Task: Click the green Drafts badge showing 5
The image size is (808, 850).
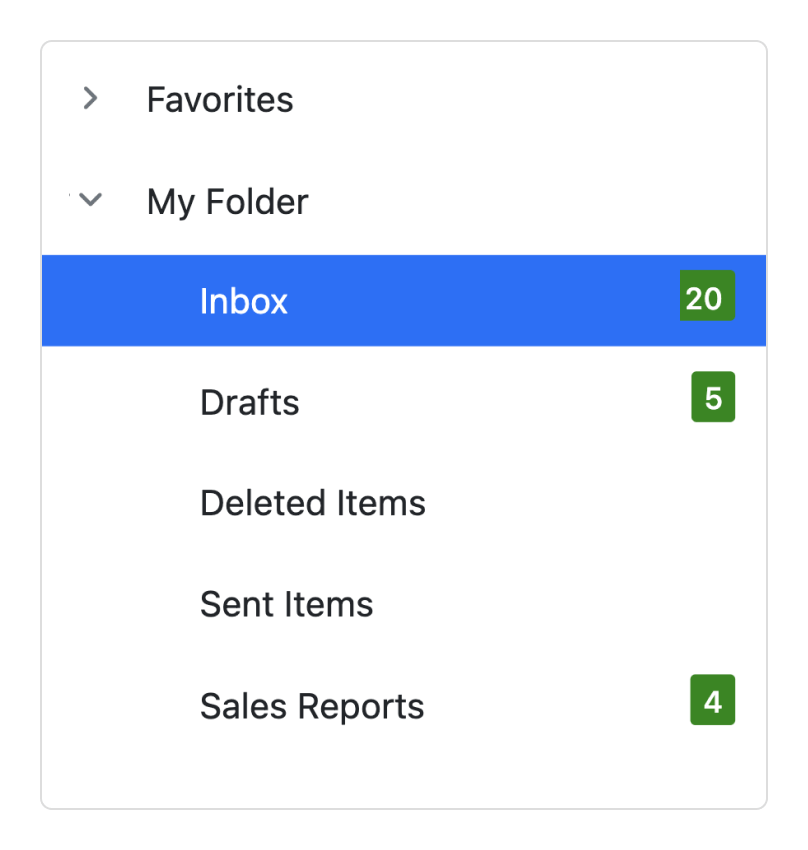Action: coord(713,397)
